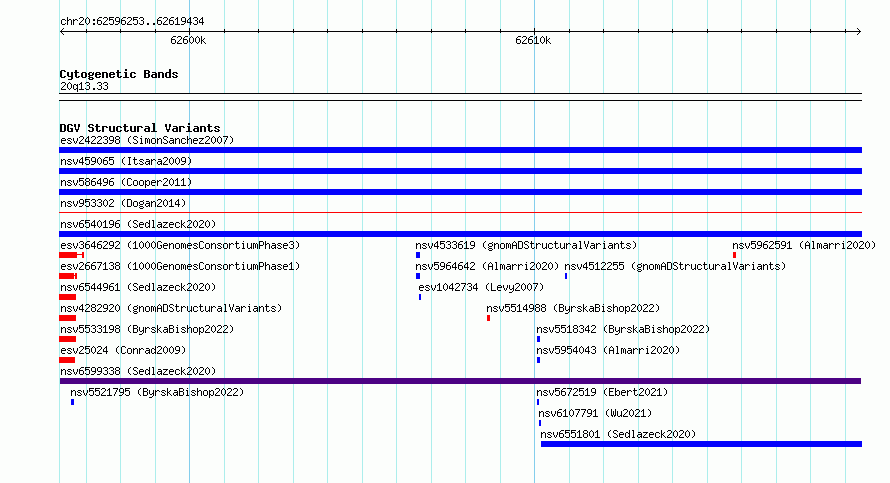The height and width of the screenshot is (483, 890).
Task: Open esv25024 (Conrad2009) label
Action: (x=123, y=350)
